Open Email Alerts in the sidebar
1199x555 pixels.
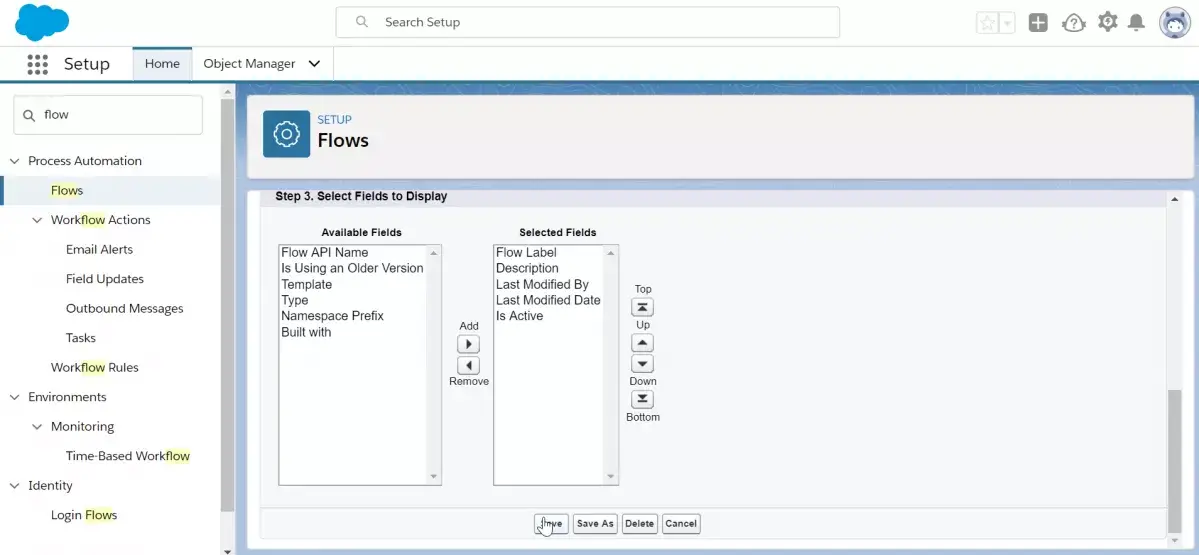99,249
